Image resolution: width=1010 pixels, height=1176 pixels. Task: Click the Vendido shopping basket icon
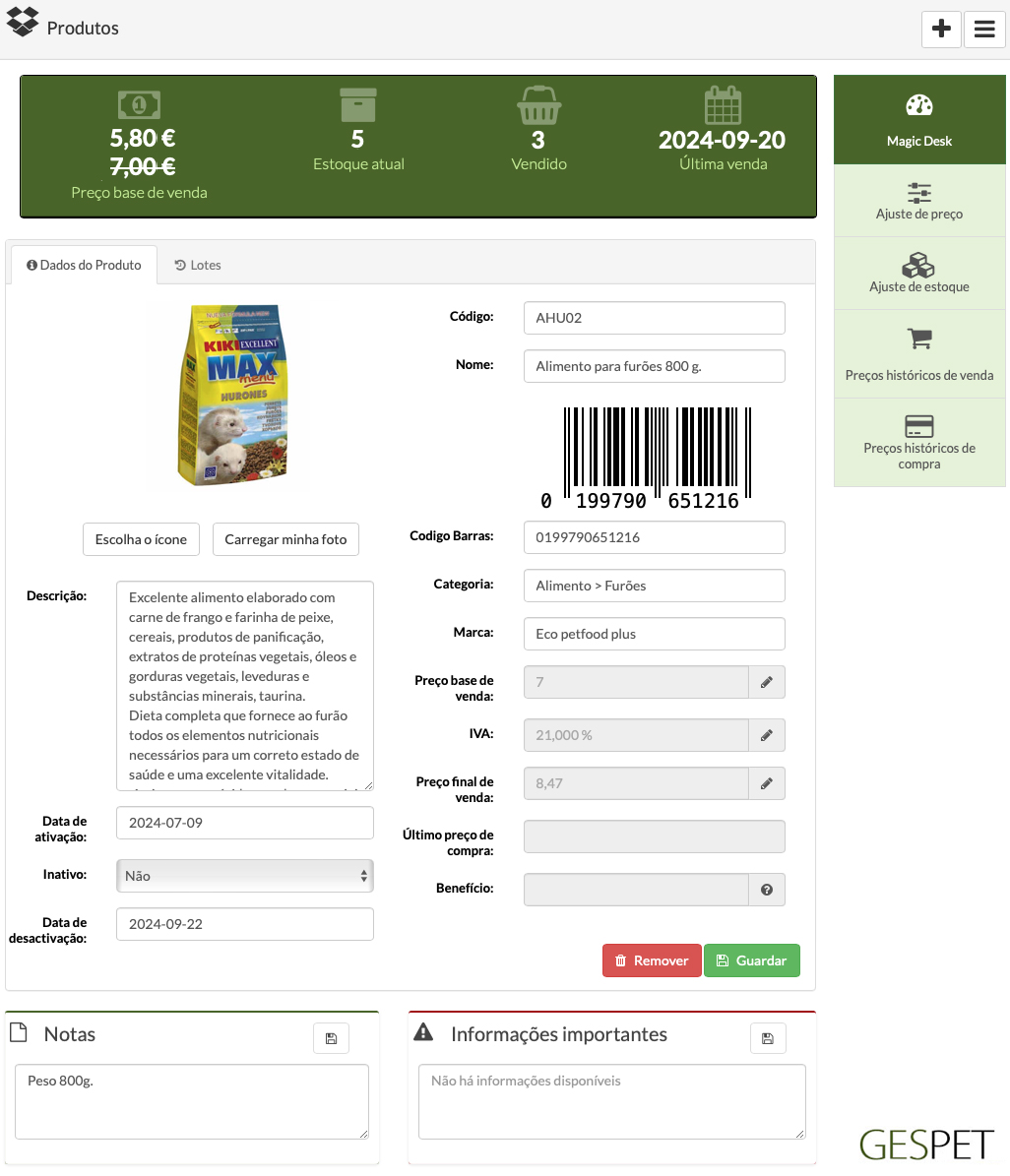pos(538,105)
